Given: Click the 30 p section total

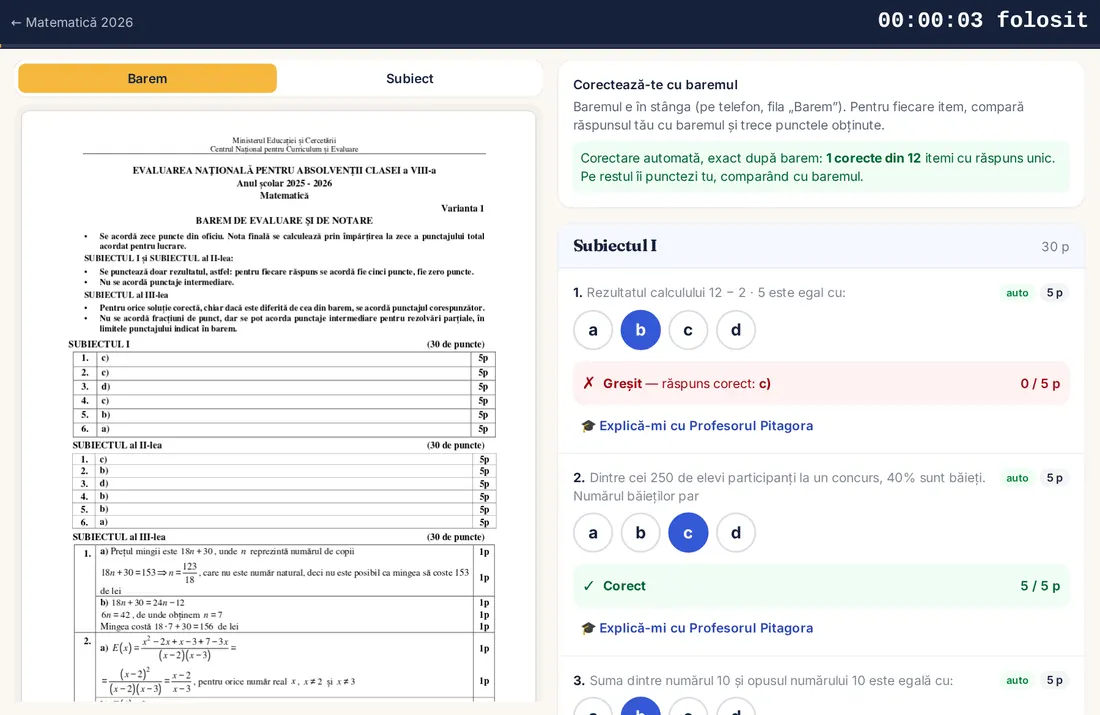Looking at the screenshot, I should coord(1055,247).
